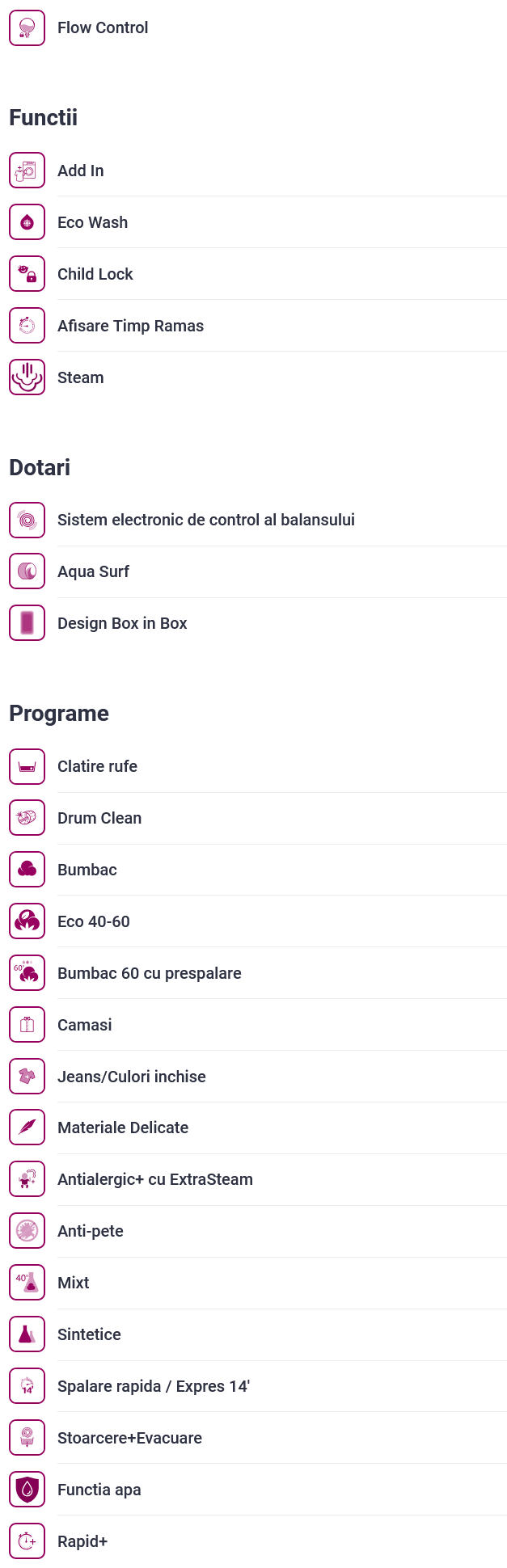Click the Materiale Delicate feather icon
Screen dimensions: 507x1568
27,1128
